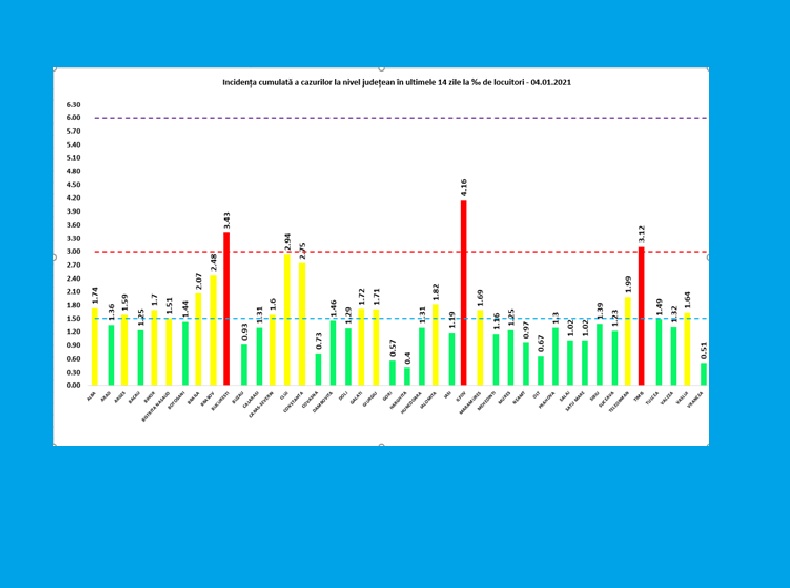This screenshot has height=588, width=790.
Task: Select the purple dashed line at 6.00
Action: point(400,118)
